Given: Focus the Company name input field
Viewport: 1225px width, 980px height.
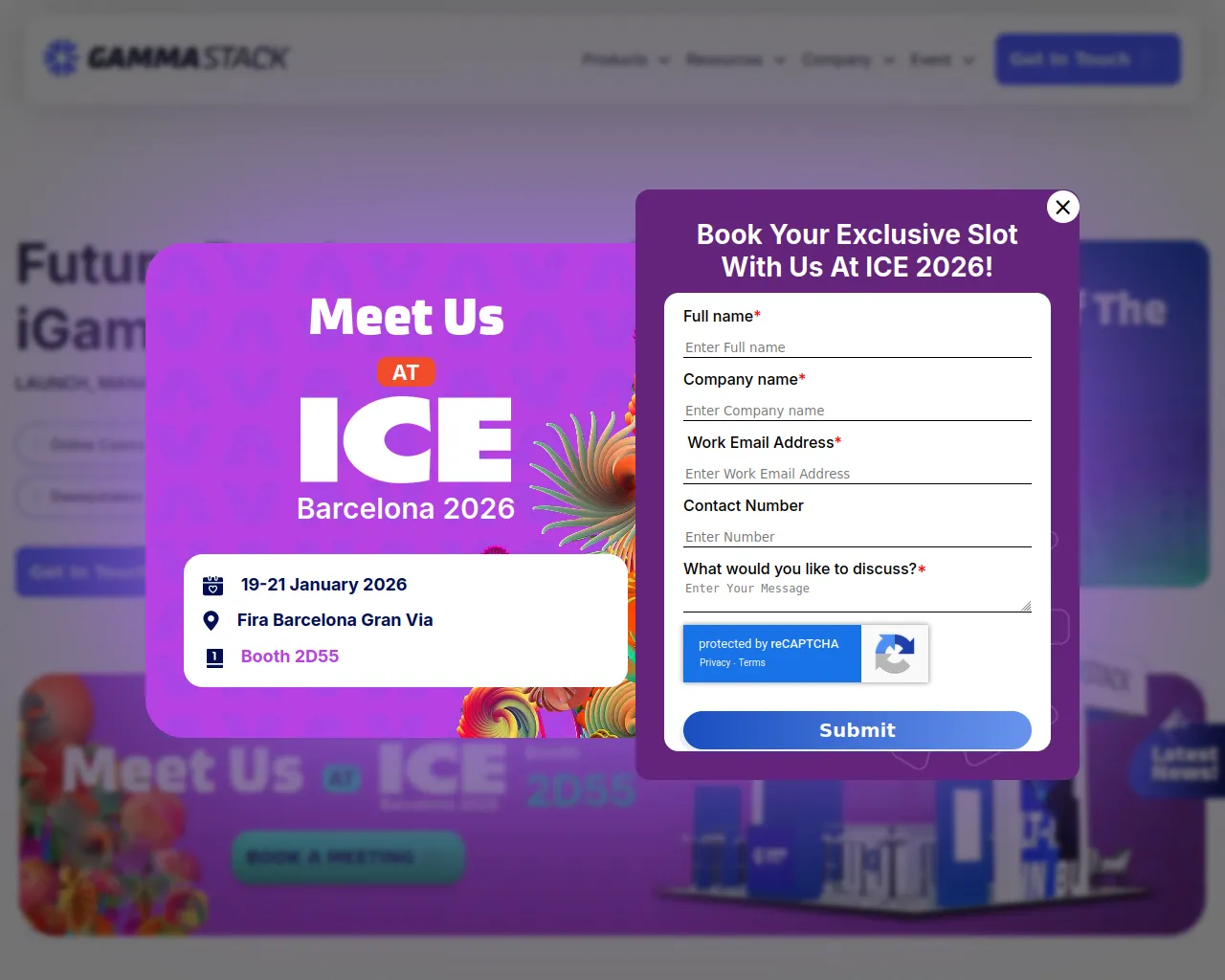Looking at the screenshot, I should [857, 410].
